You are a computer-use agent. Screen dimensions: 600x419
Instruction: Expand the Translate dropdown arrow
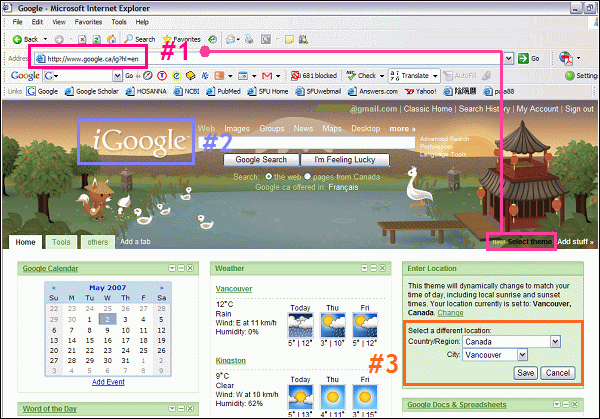click(435, 76)
